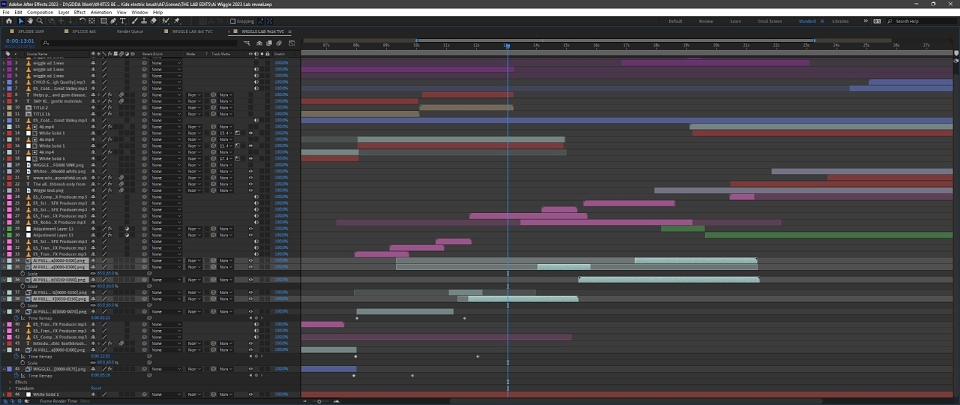Open the Graph Editor icon

291,43
